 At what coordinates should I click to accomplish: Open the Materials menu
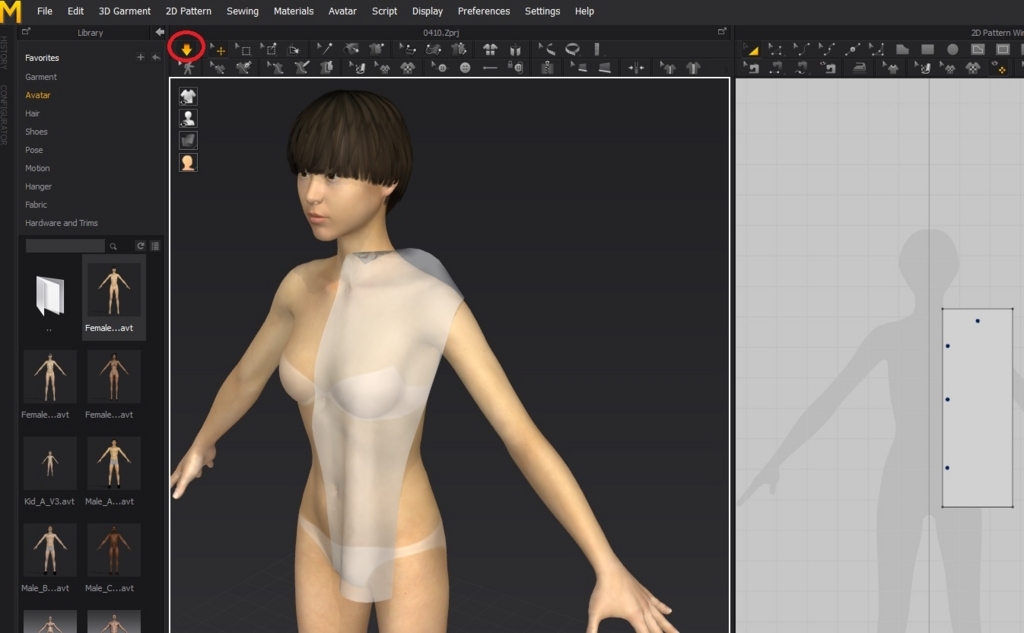(x=293, y=11)
